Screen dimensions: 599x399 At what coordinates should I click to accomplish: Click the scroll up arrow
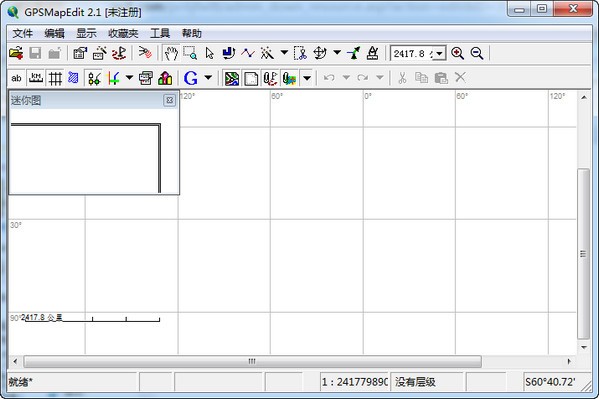(x=584, y=97)
